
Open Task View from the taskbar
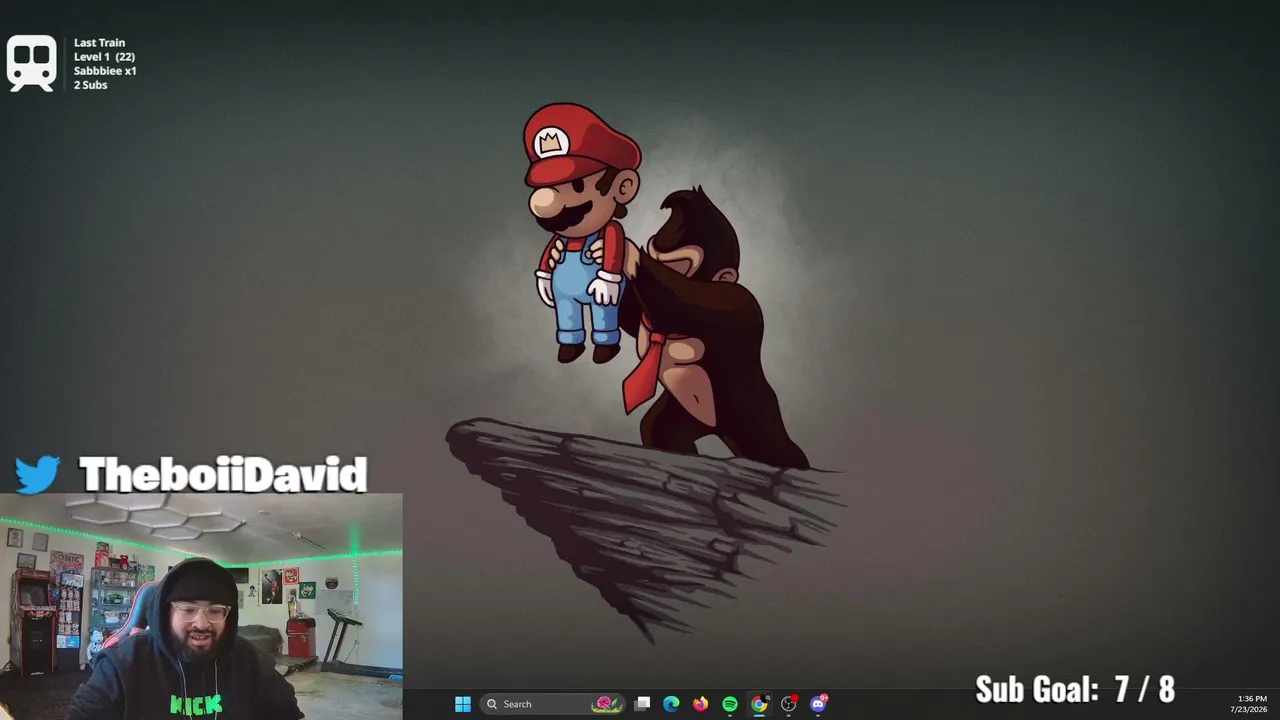[x=642, y=704]
